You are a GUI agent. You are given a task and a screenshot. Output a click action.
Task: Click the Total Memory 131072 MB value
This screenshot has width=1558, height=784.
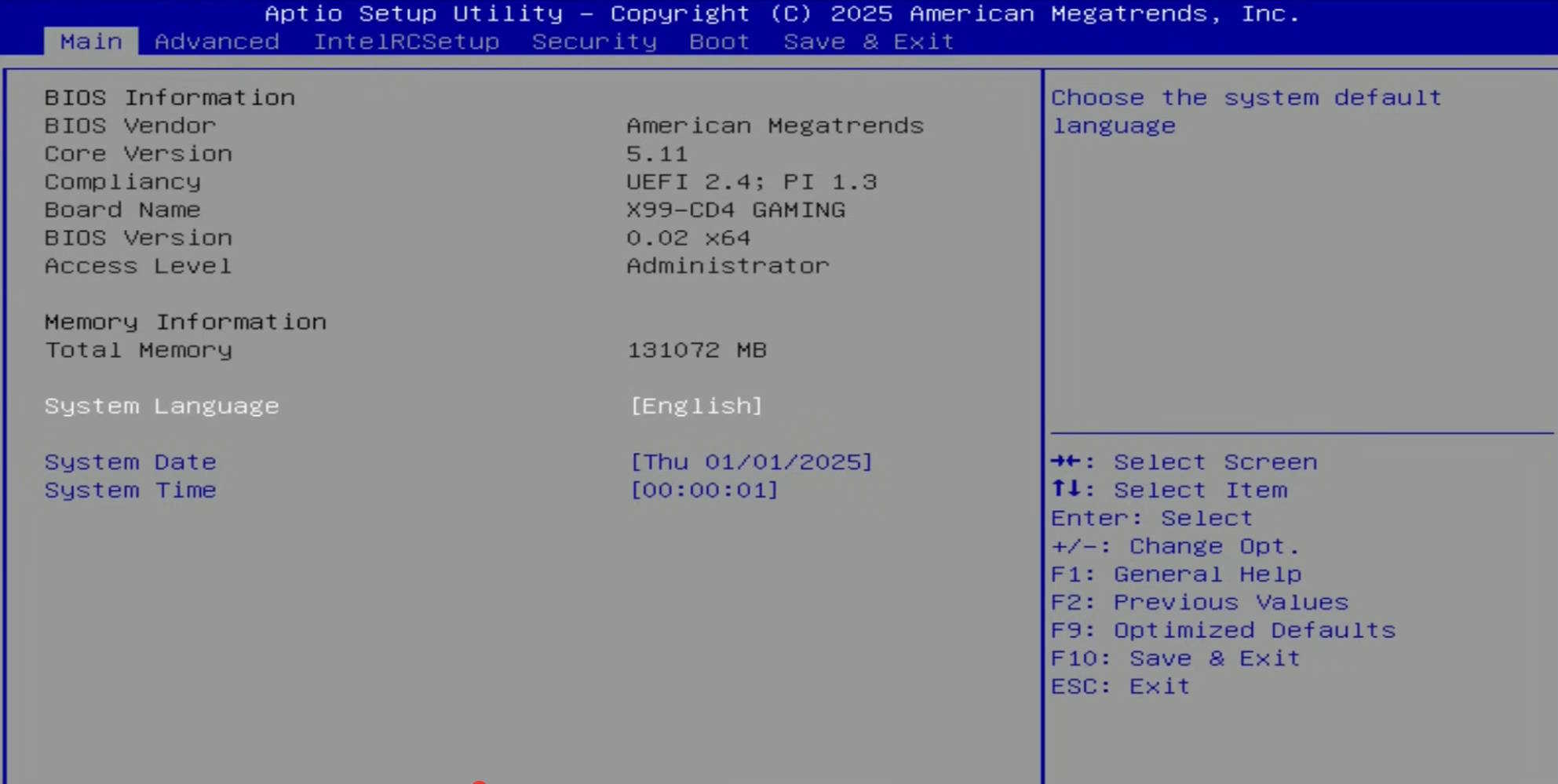696,350
